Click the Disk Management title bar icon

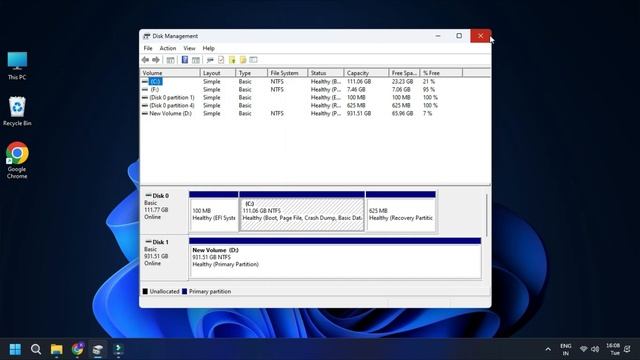point(147,36)
